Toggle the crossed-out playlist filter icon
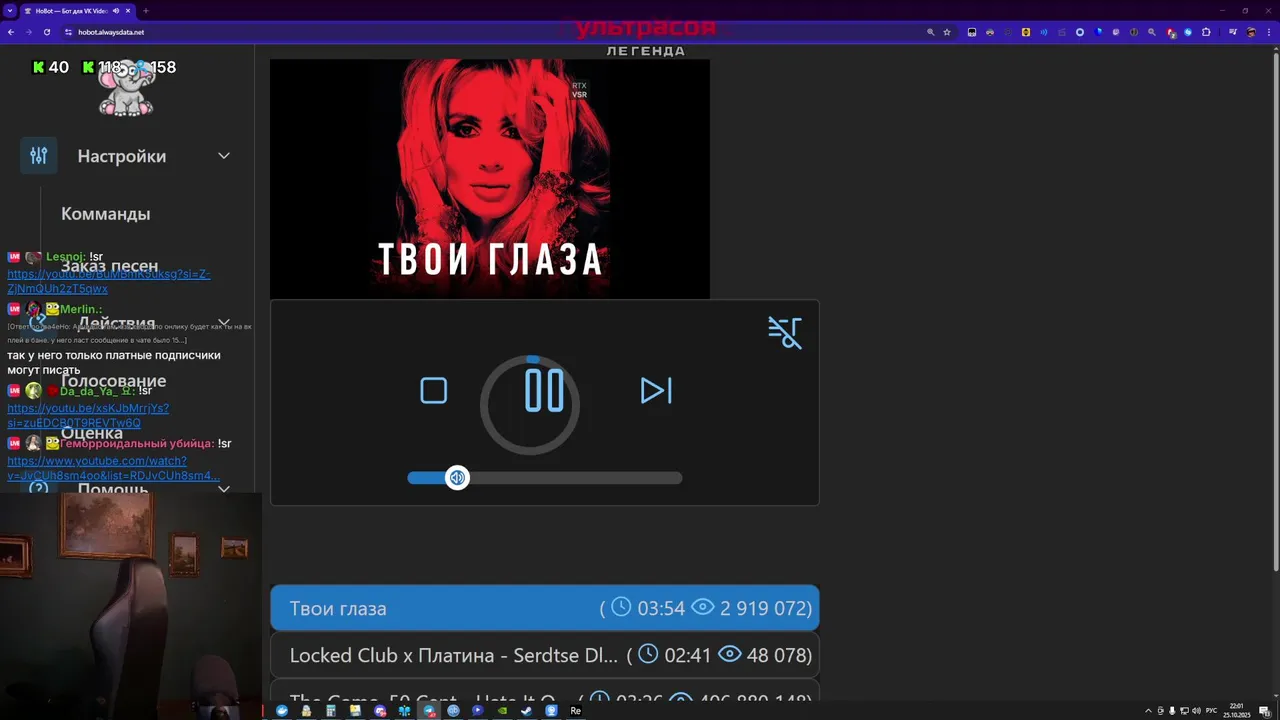 (785, 332)
